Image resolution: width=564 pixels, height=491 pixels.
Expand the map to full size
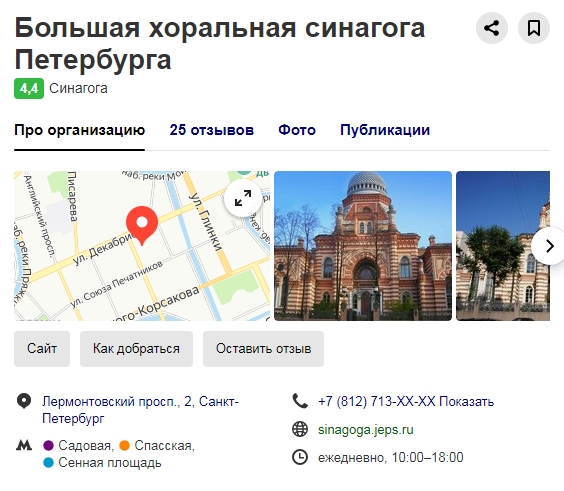(x=243, y=199)
